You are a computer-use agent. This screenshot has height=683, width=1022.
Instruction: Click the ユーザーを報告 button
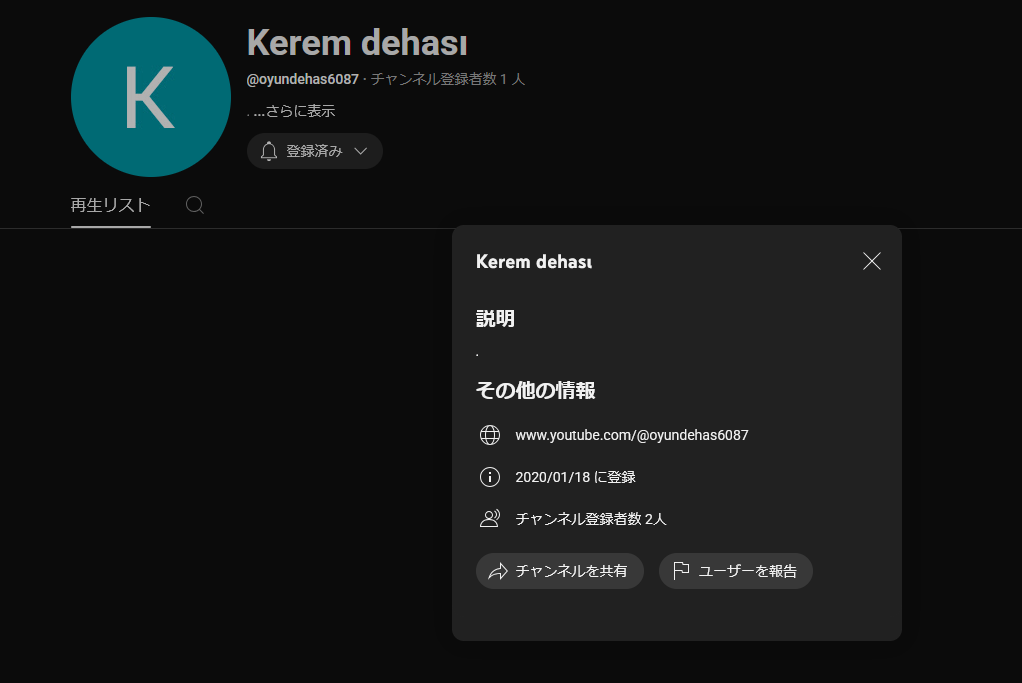point(735,571)
